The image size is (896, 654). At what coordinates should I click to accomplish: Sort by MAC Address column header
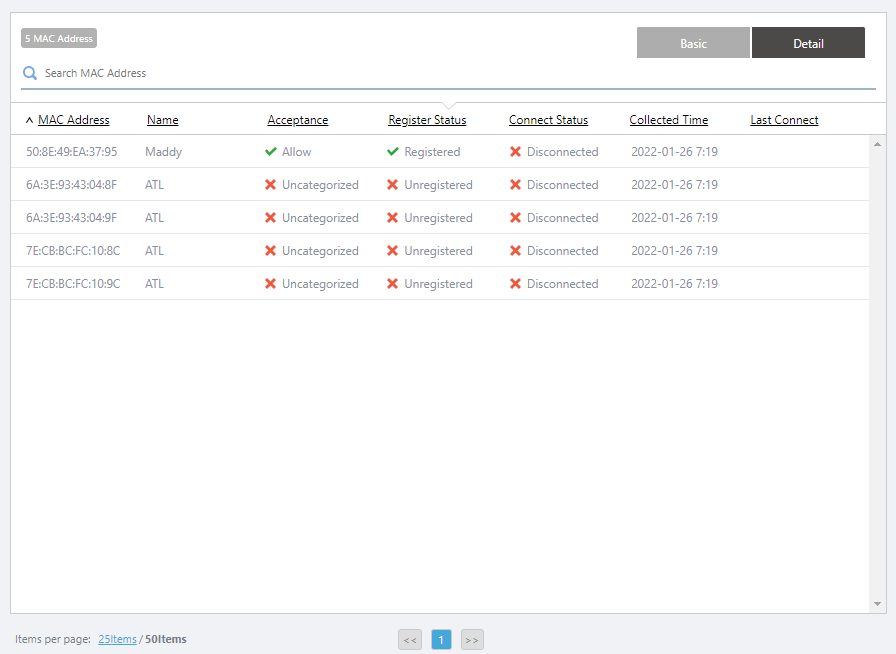pyautogui.click(x=74, y=120)
